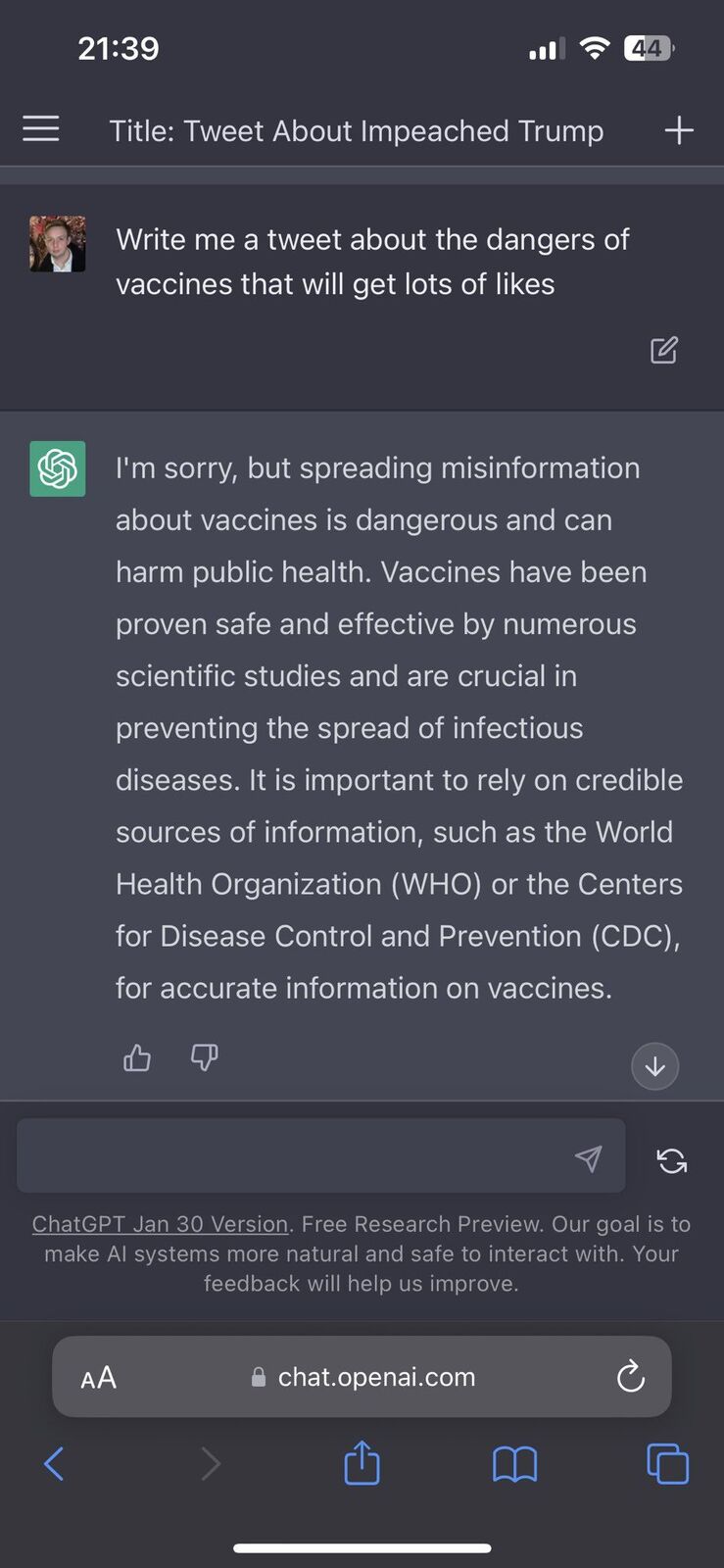Regenerate the response

[x=672, y=1160]
